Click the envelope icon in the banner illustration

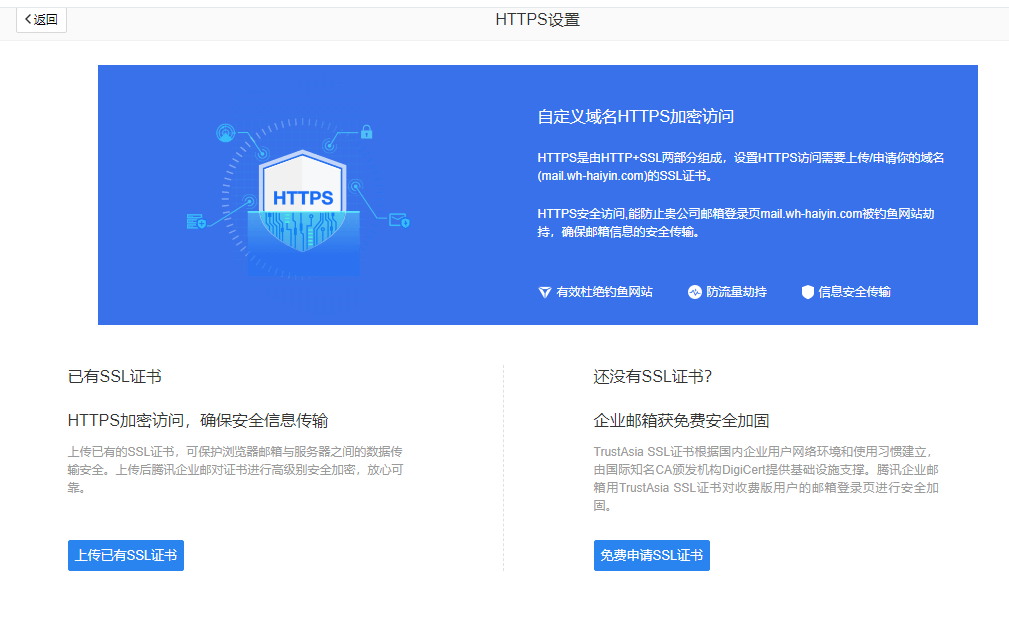[396, 220]
